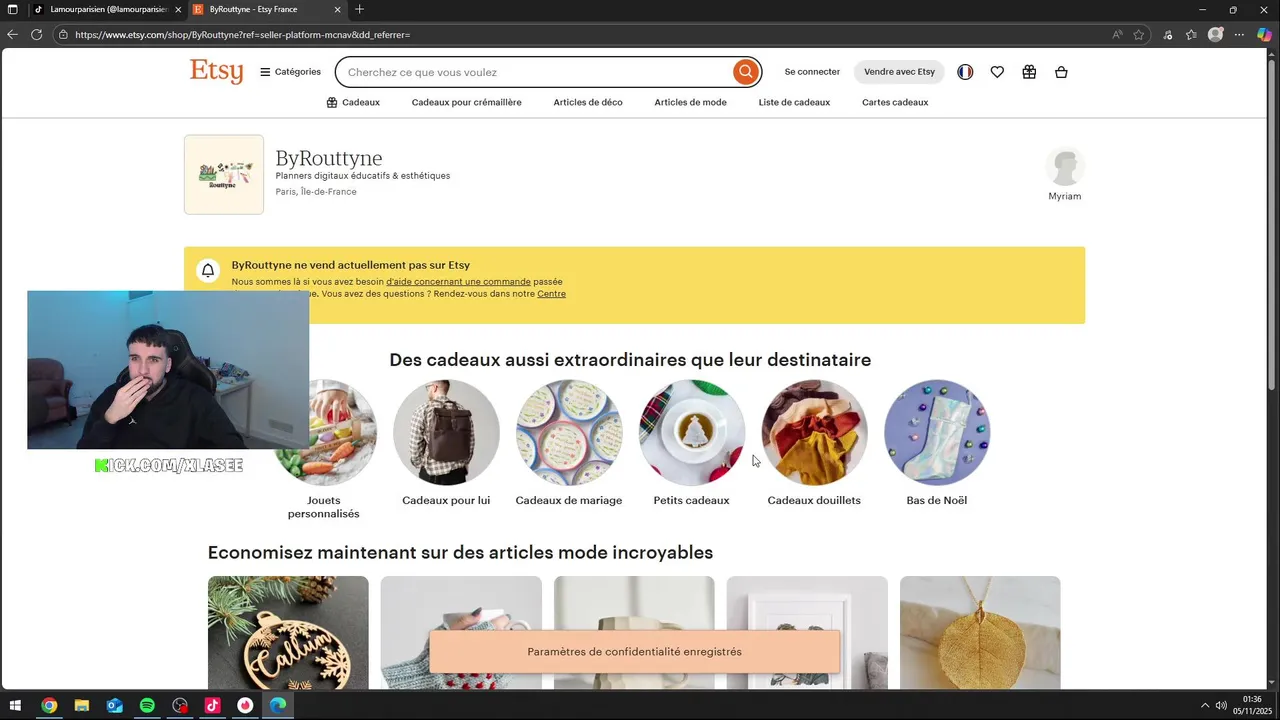Click the Cadeaux pour lui label
Viewport: 1280px width, 720px height.
[x=446, y=500]
